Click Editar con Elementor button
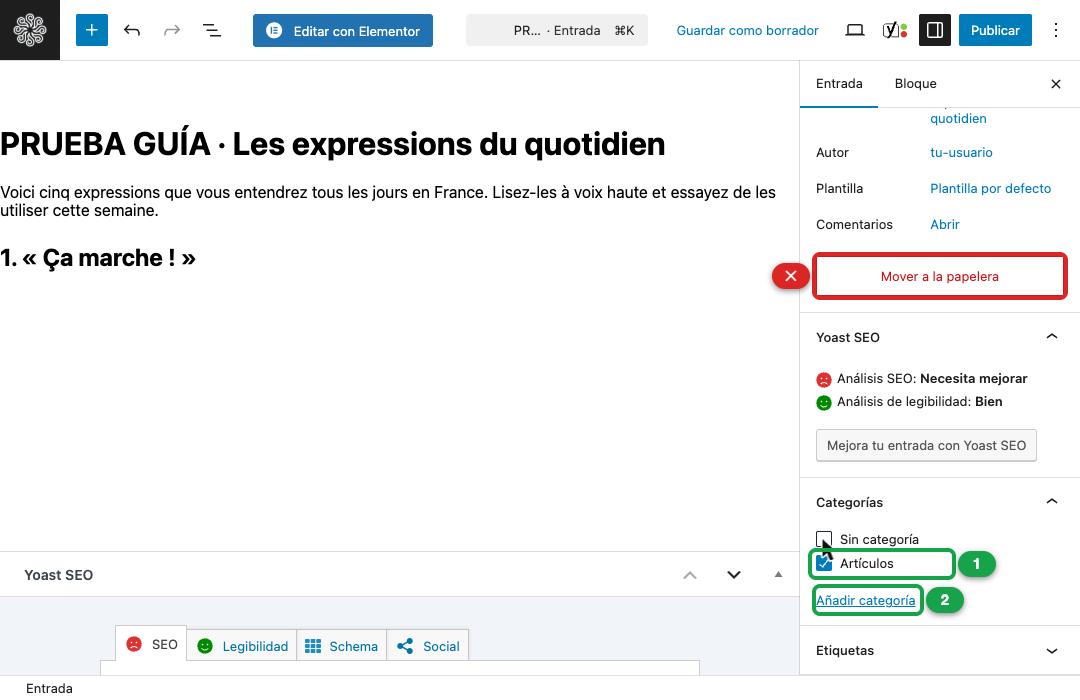Image resolution: width=1080 pixels, height=700 pixels. pyautogui.click(x=343, y=30)
